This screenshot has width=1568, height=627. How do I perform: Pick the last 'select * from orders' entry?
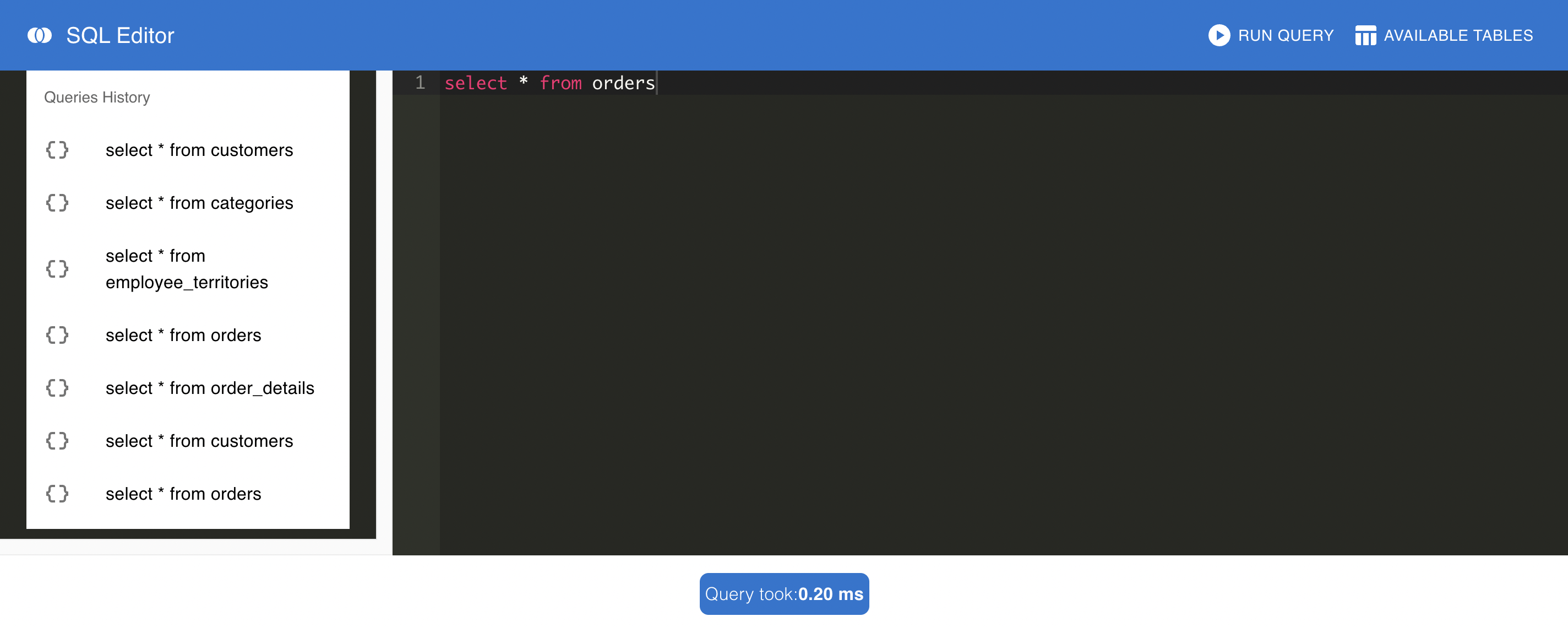pyautogui.click(x=183, y=494)
